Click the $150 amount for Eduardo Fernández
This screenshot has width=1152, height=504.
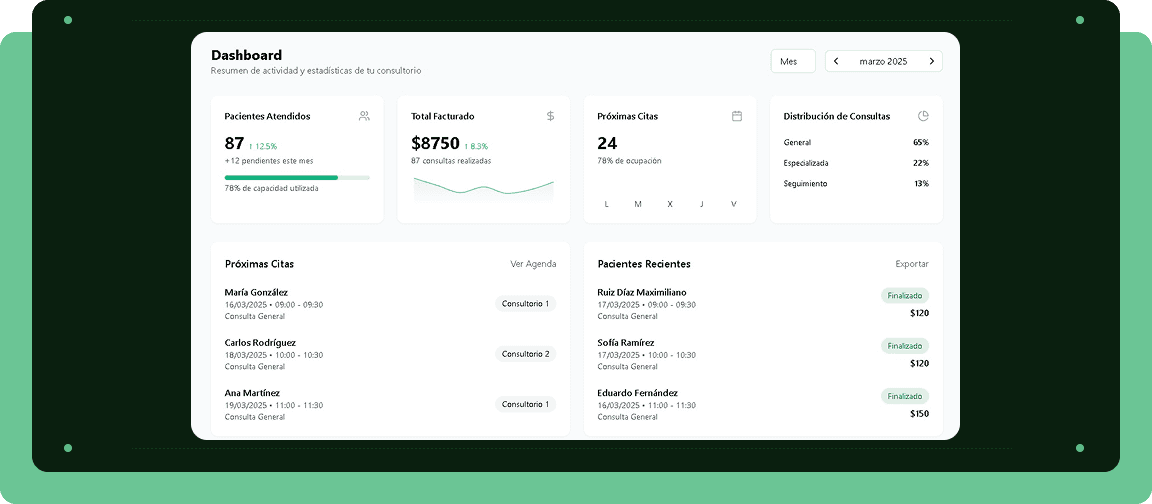pyautogui.click(x=919, y=414)
